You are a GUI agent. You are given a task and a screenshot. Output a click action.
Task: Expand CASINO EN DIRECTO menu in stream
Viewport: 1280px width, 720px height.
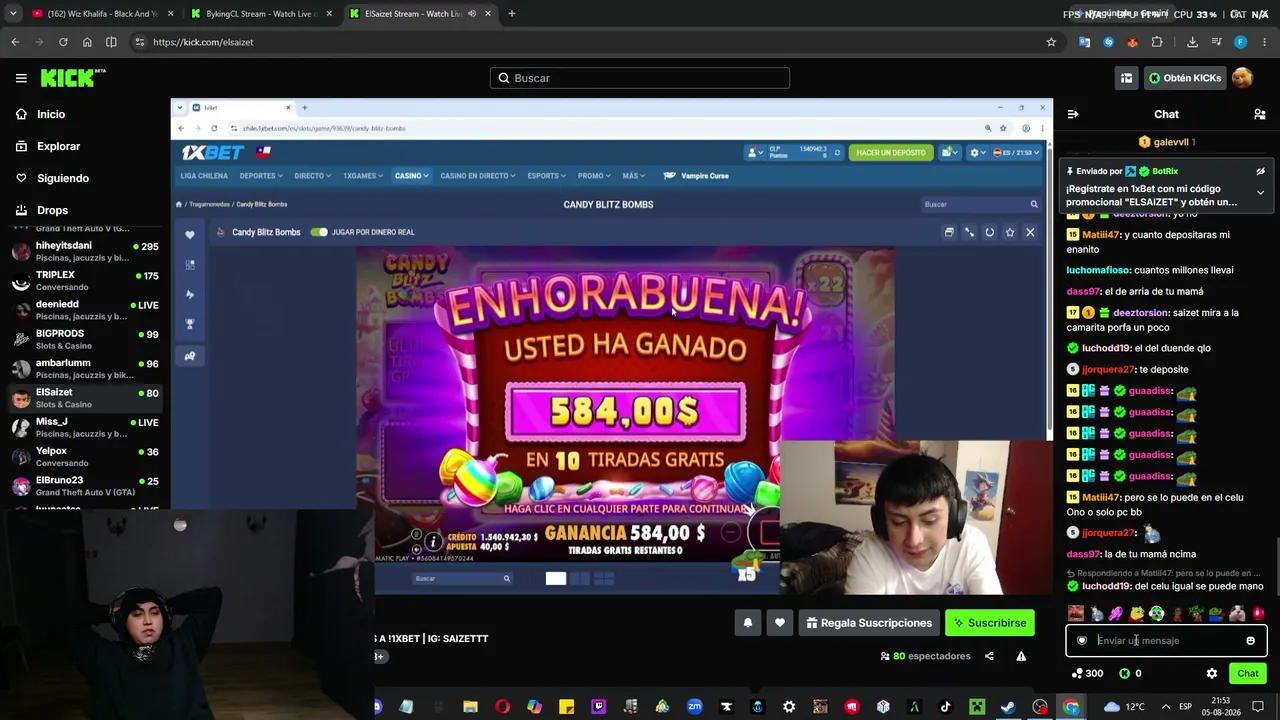(x=478, y=176)
